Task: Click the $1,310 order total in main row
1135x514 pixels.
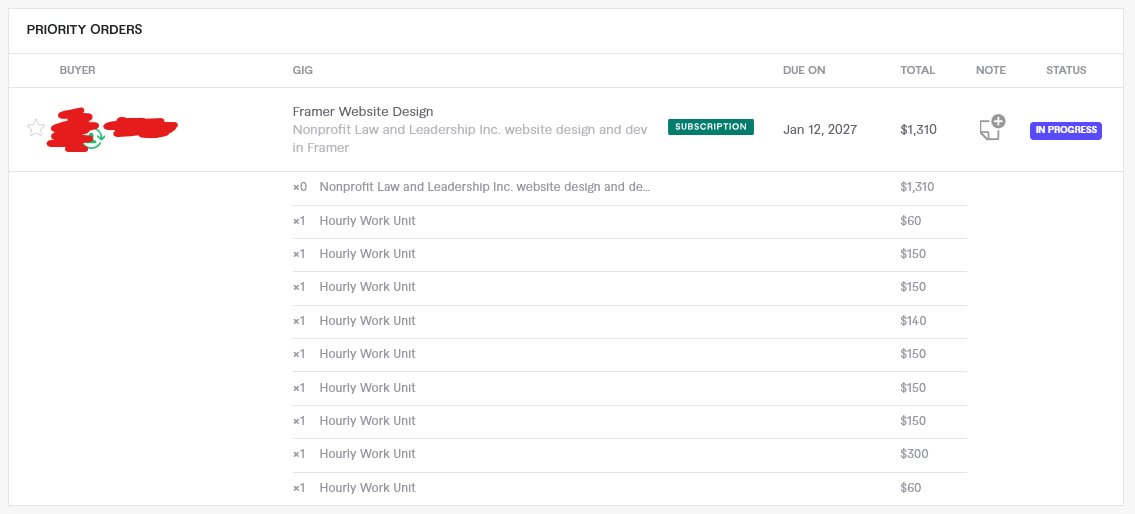Action: click(918, 130)
